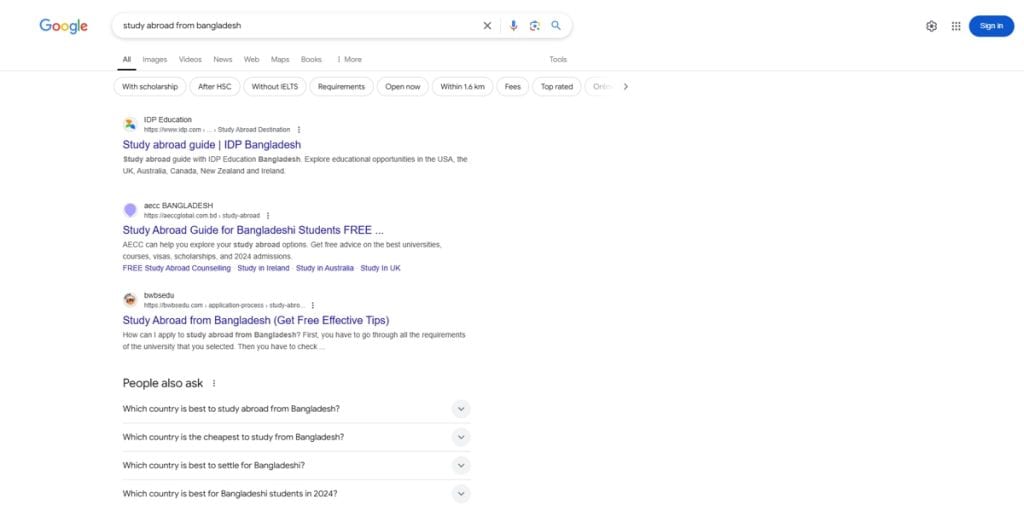Open the Google apps grid icon
1024x505 pixels.
[956, 26]
